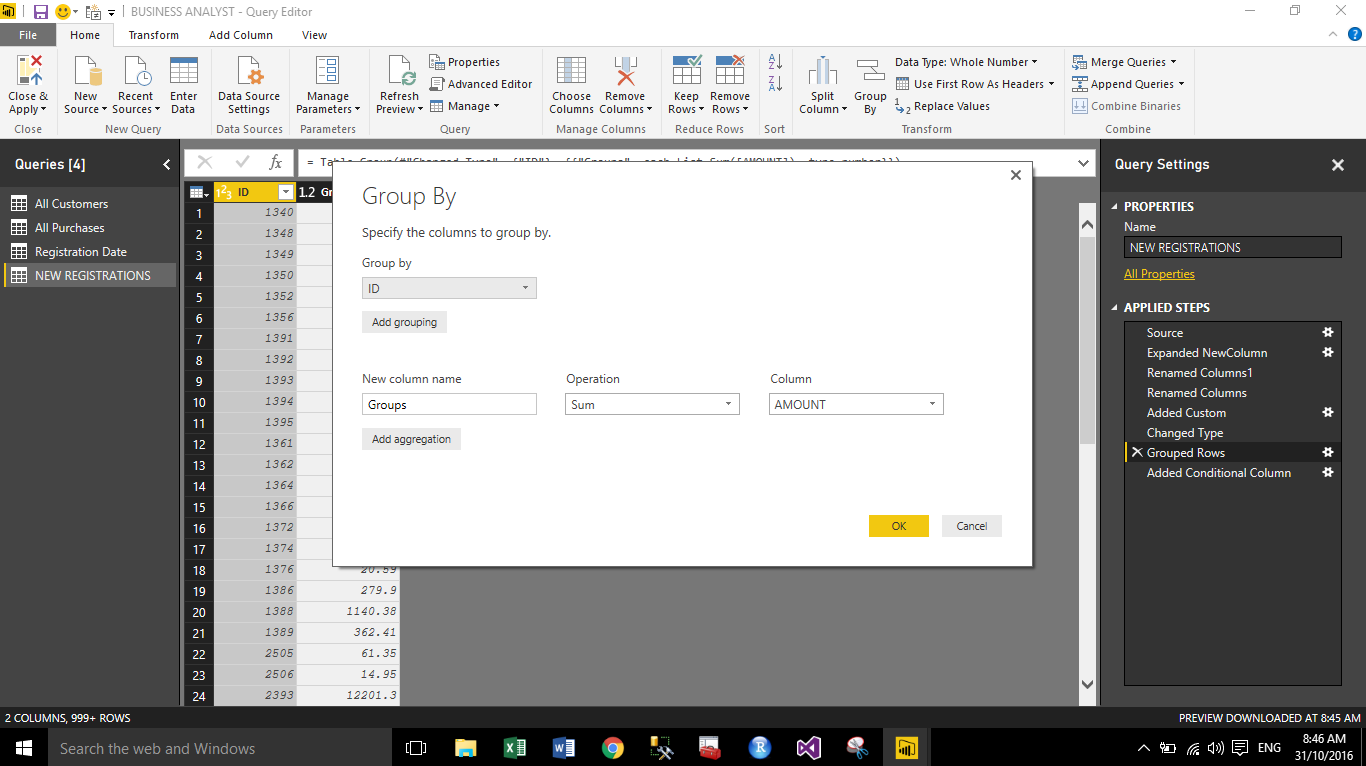Click the New column name field
Viewport: 1366px width, 766px height.
point(449,404)
